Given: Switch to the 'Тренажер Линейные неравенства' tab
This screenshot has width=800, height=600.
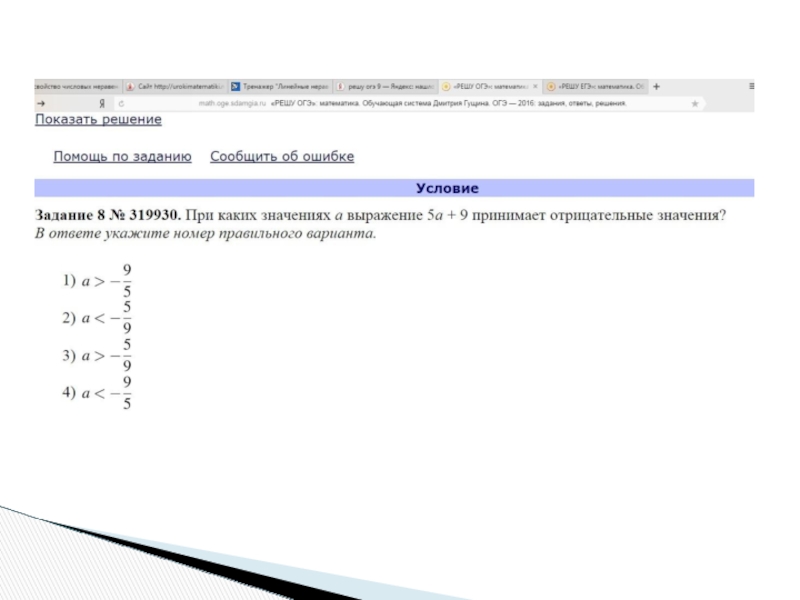Looking at the screenshot, I should coord(281,87).
